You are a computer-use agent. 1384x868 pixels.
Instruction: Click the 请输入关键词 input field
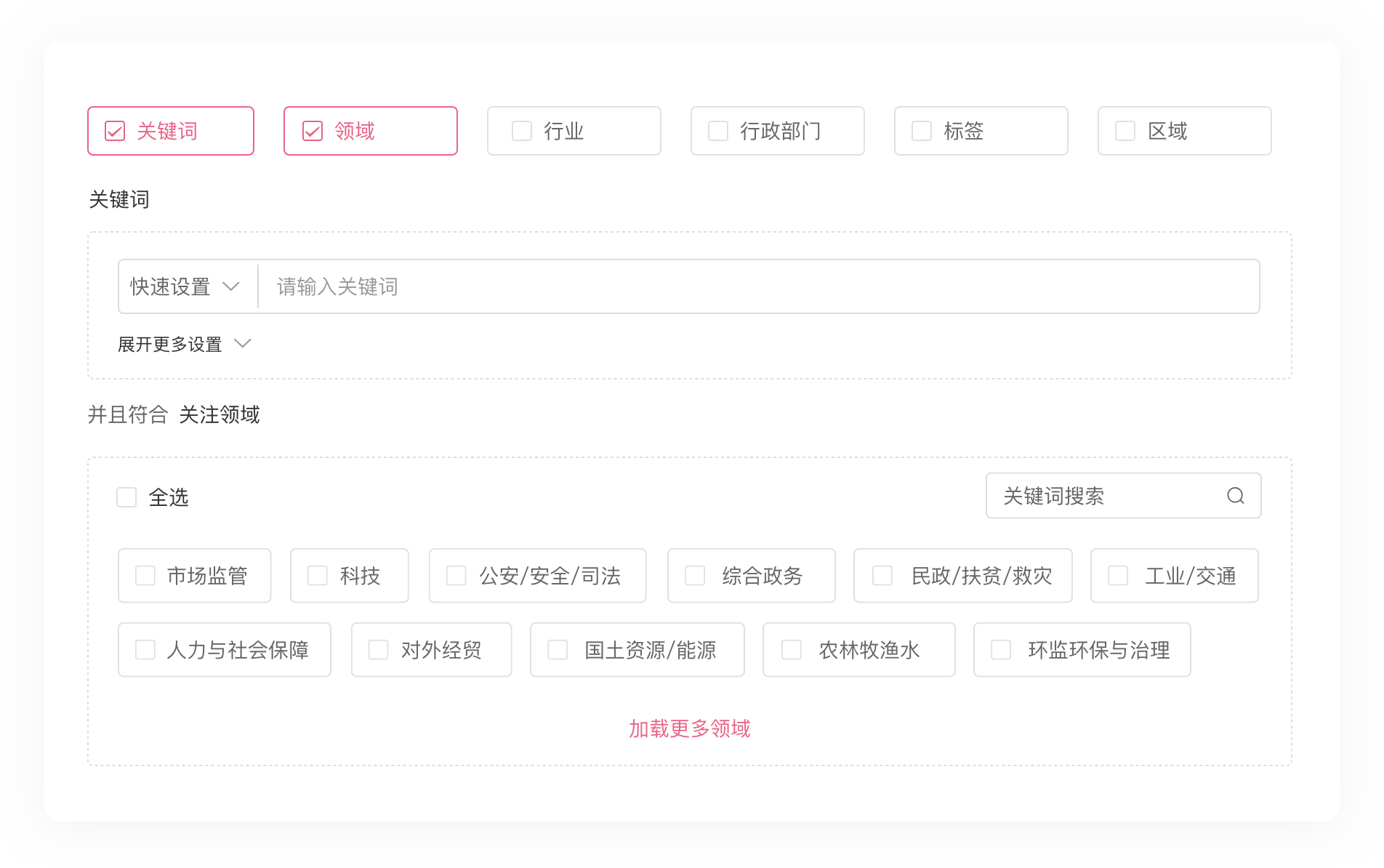(756, 286)
